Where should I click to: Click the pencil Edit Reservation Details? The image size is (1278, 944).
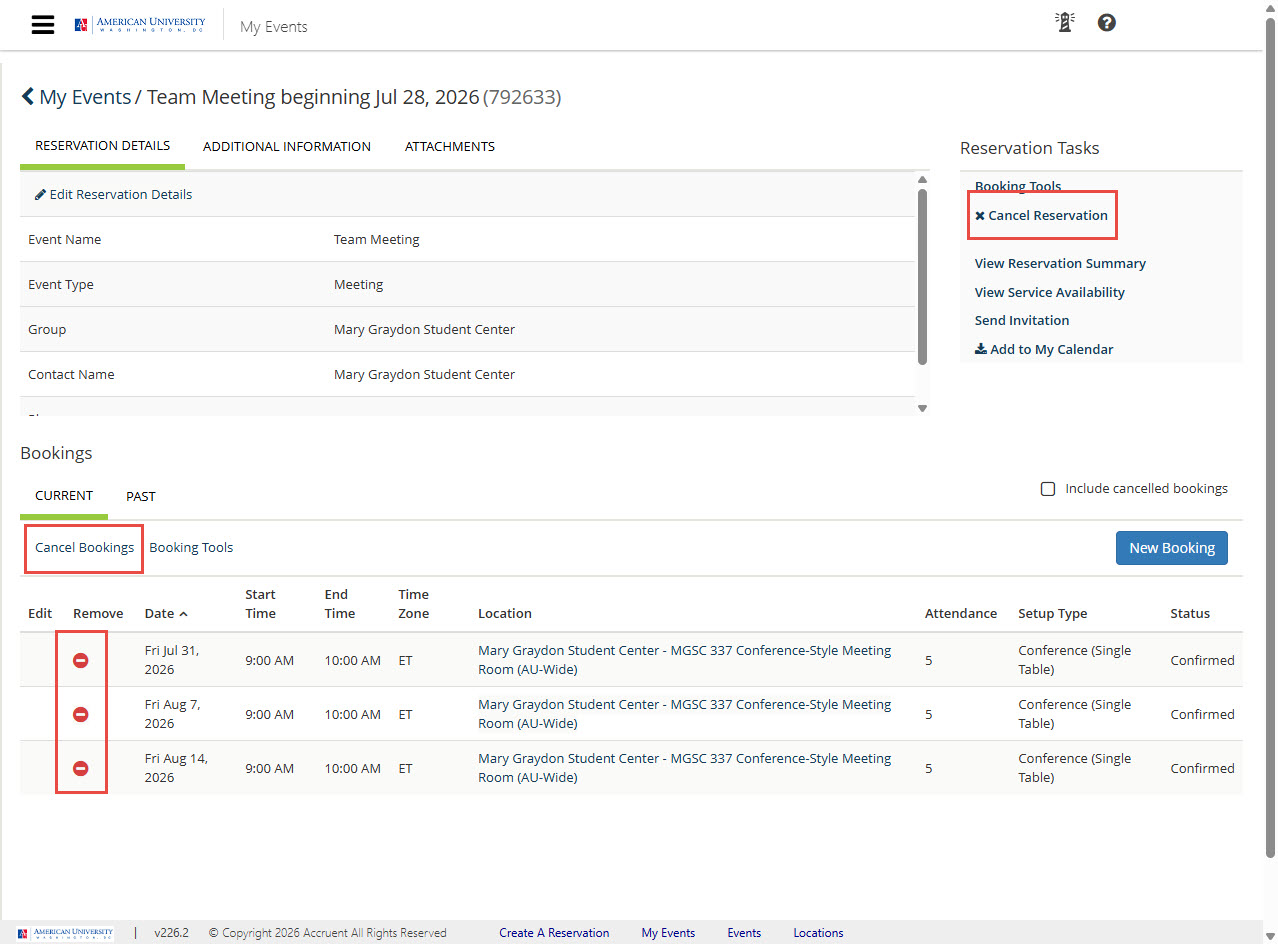[x=113, y=195]
